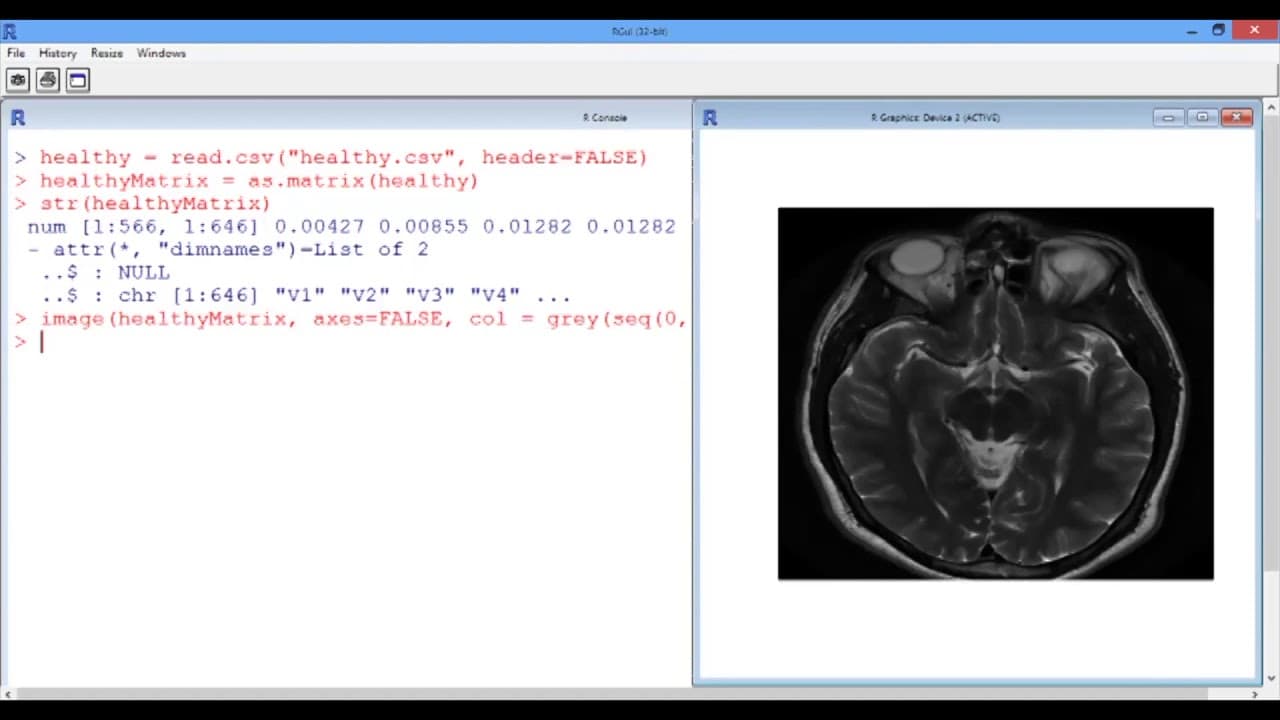Click the 'chr [1:646] "V1" "V2"' output line
This screenshot has width=1280, height=720.
[305, 296]
